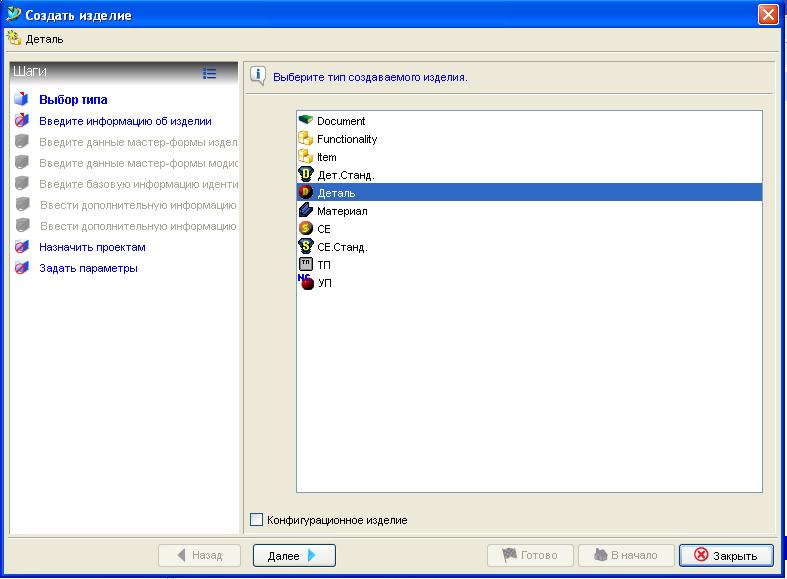Select the Item list entry

click(529, 157)
